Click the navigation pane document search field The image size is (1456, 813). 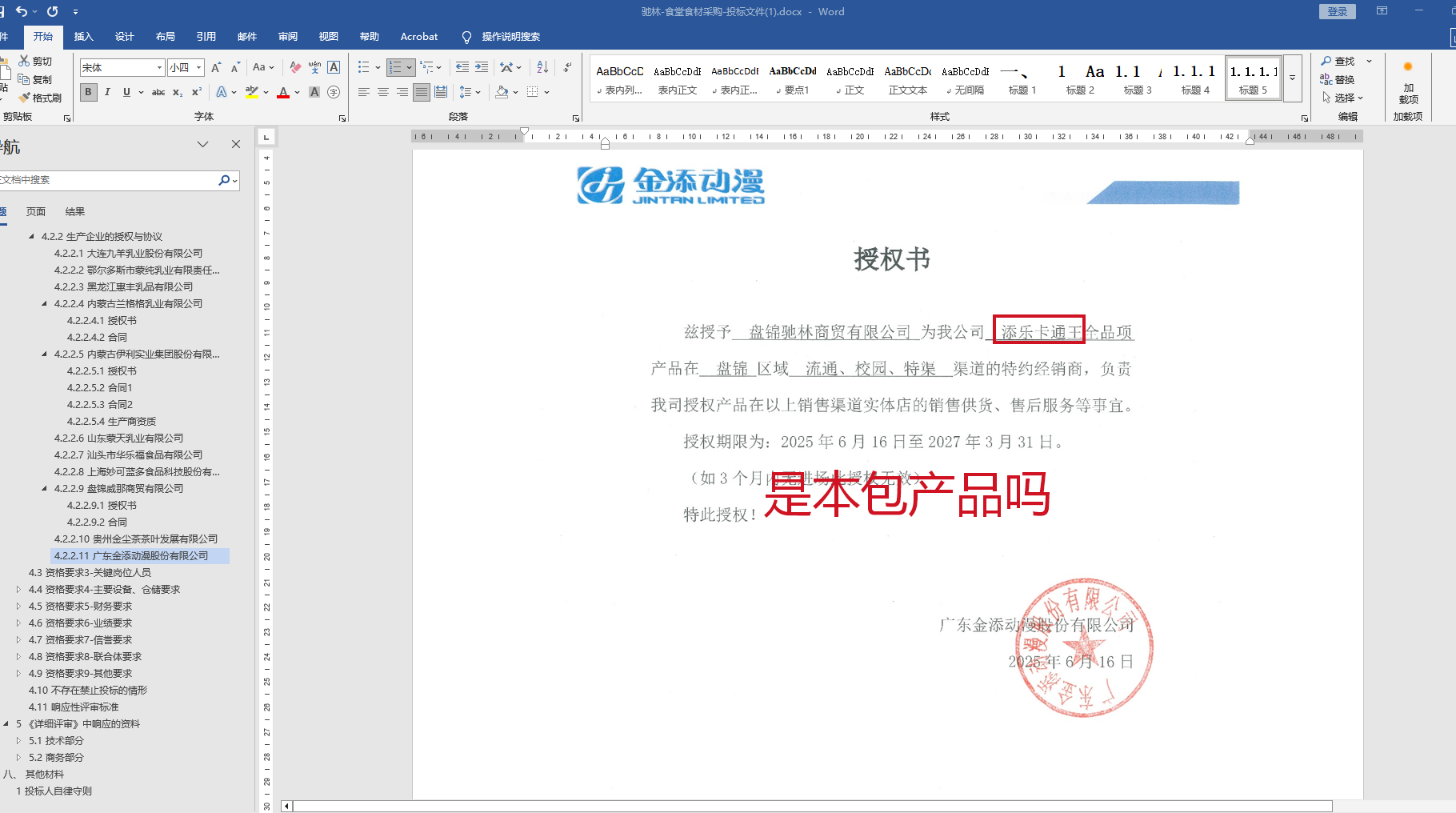(108, 180)
